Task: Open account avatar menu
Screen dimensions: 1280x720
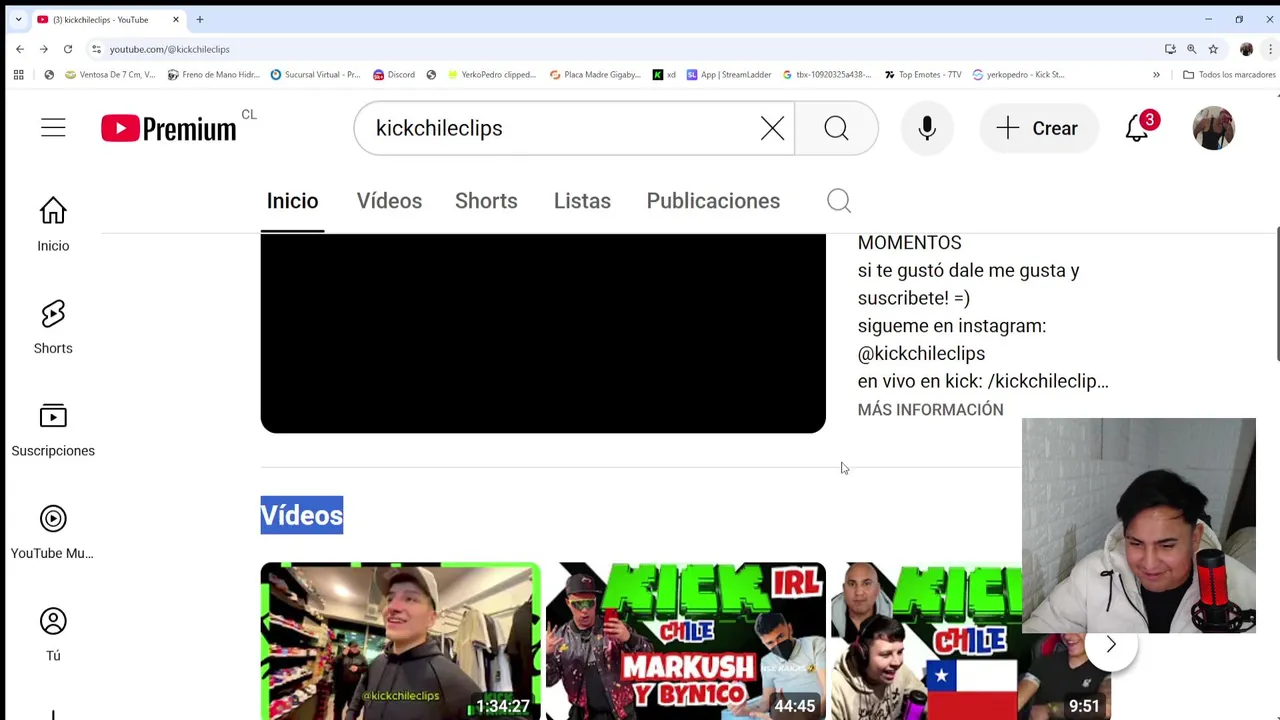Action: 1213,128
